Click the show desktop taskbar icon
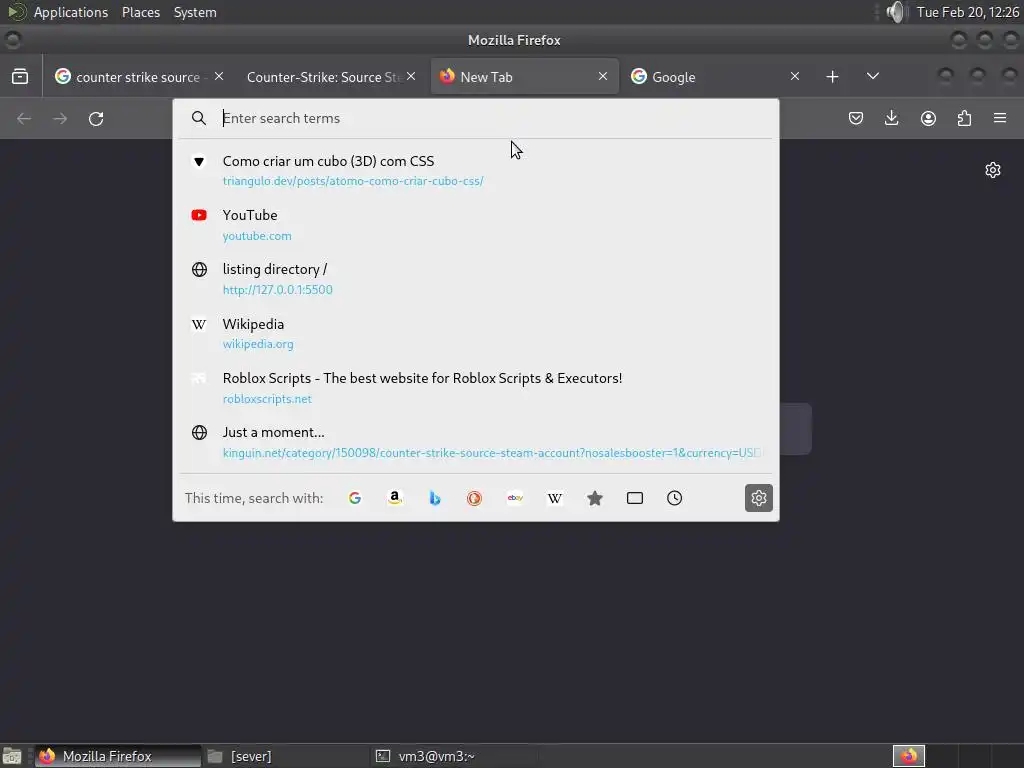 tap(12, 756)
